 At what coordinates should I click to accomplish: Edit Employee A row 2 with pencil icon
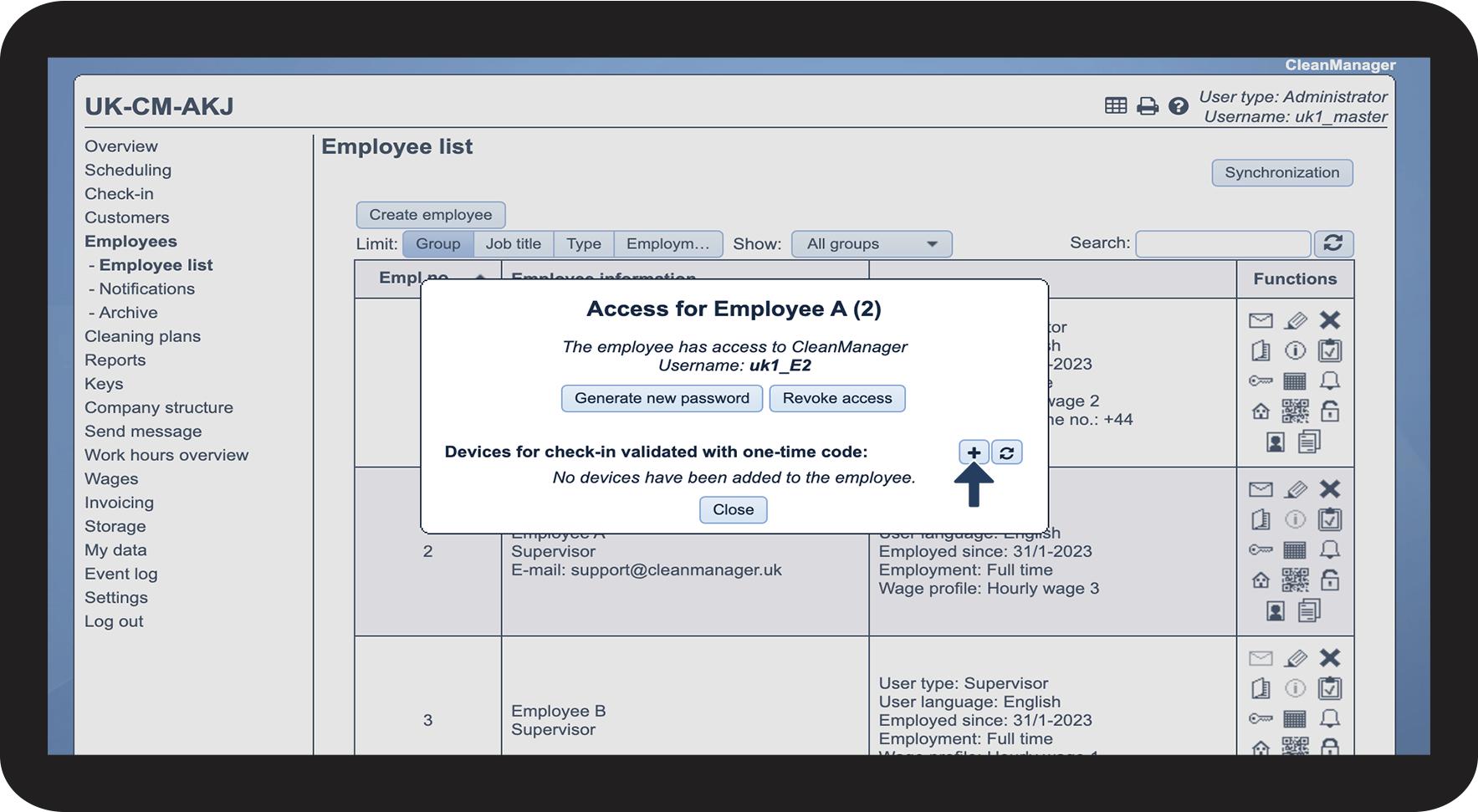pos(1296,489)
